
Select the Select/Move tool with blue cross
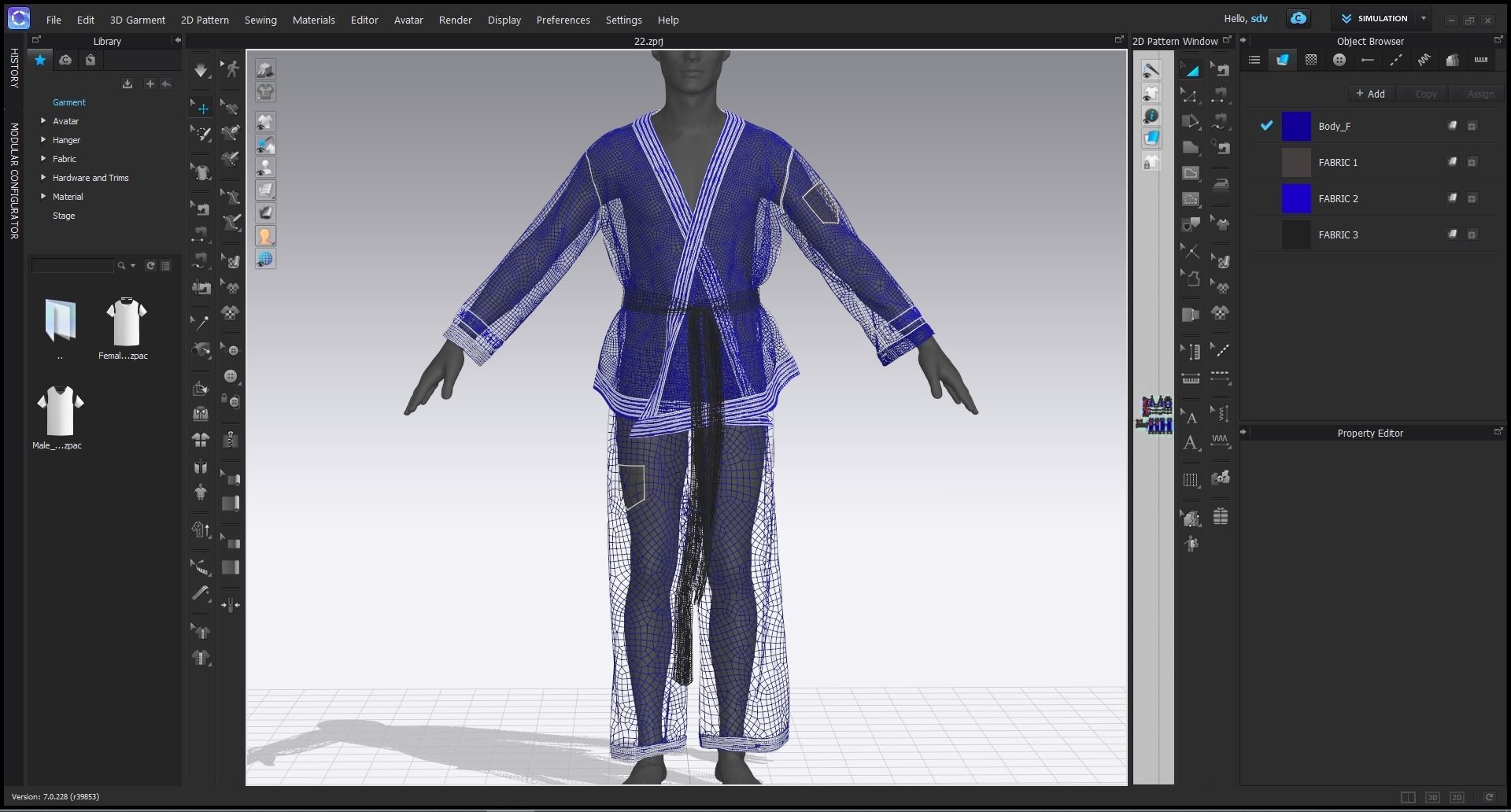pos(201,108)
